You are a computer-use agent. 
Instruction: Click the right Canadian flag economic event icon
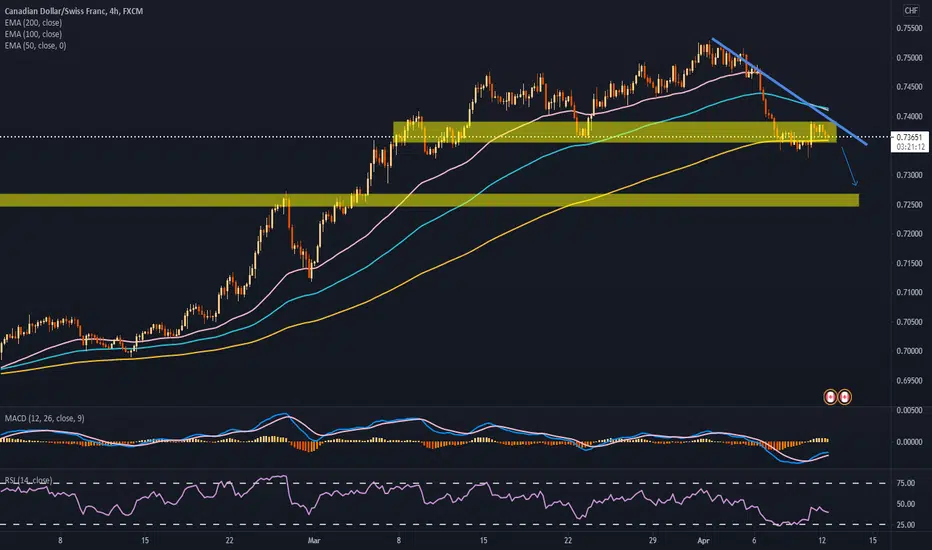[x=844, y=397]
